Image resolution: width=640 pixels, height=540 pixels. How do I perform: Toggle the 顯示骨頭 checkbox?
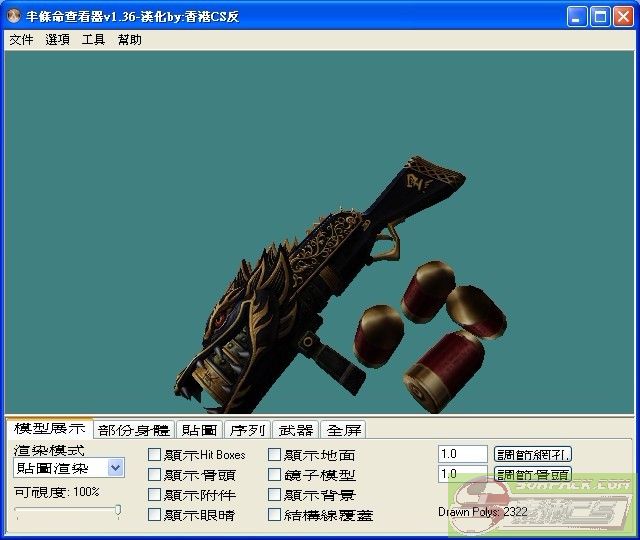[155, 475]
